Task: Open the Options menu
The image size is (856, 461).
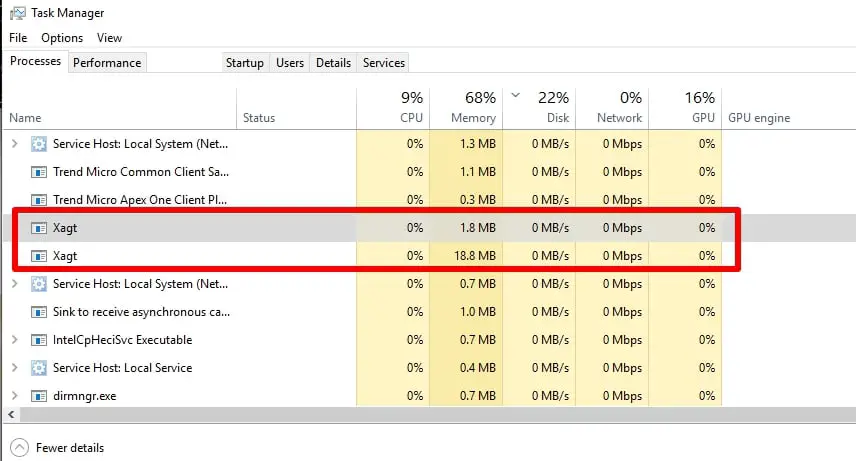Action: pyautogui.click(x=62, y=38)
